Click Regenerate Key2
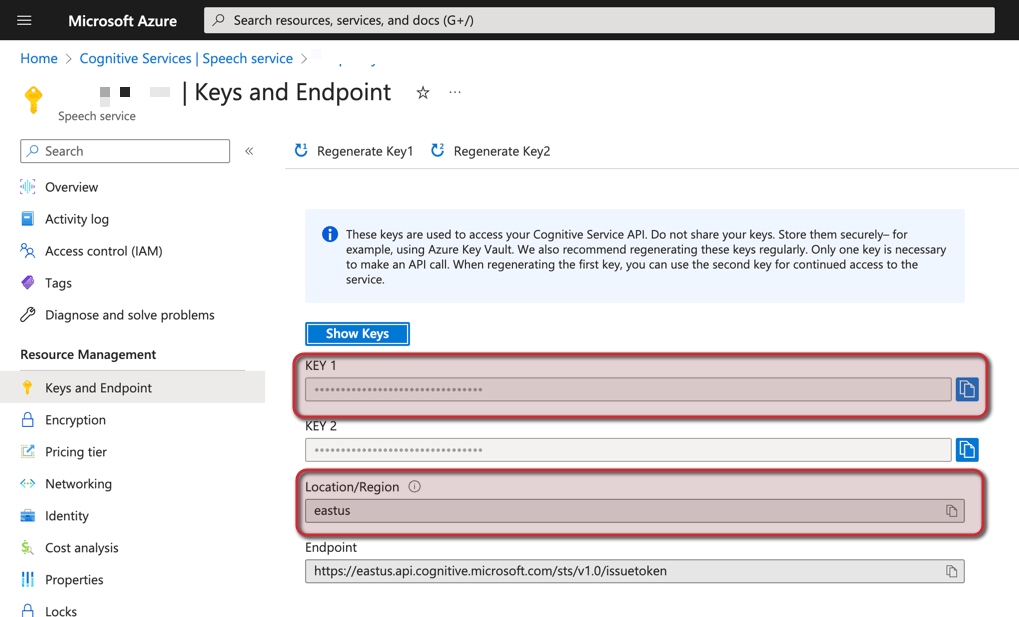 [490, 151]
